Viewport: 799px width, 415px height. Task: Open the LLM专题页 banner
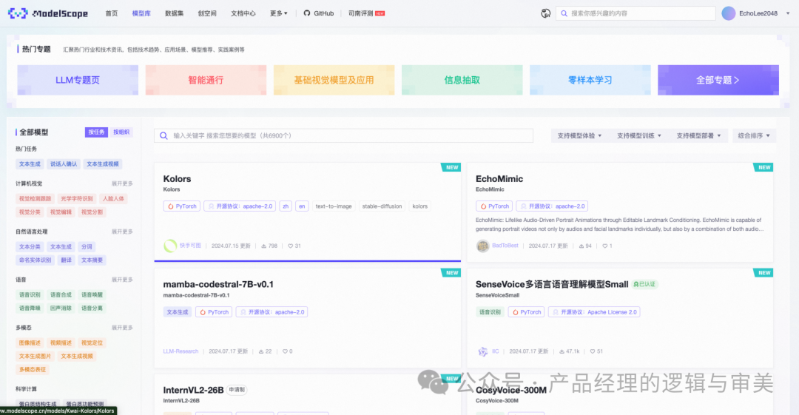(x=77, y=80)
